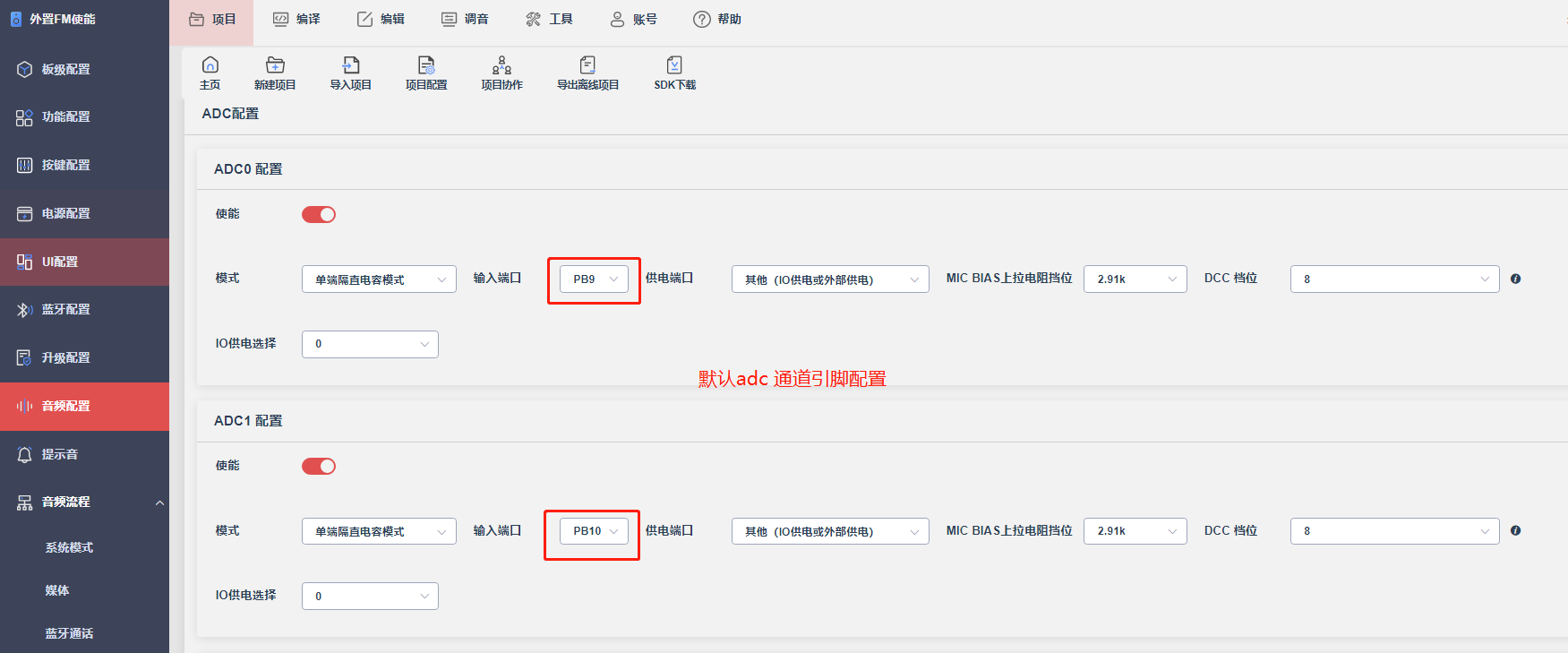Open ADC0 DCC 档位 dropdown

coord(1395,279)
